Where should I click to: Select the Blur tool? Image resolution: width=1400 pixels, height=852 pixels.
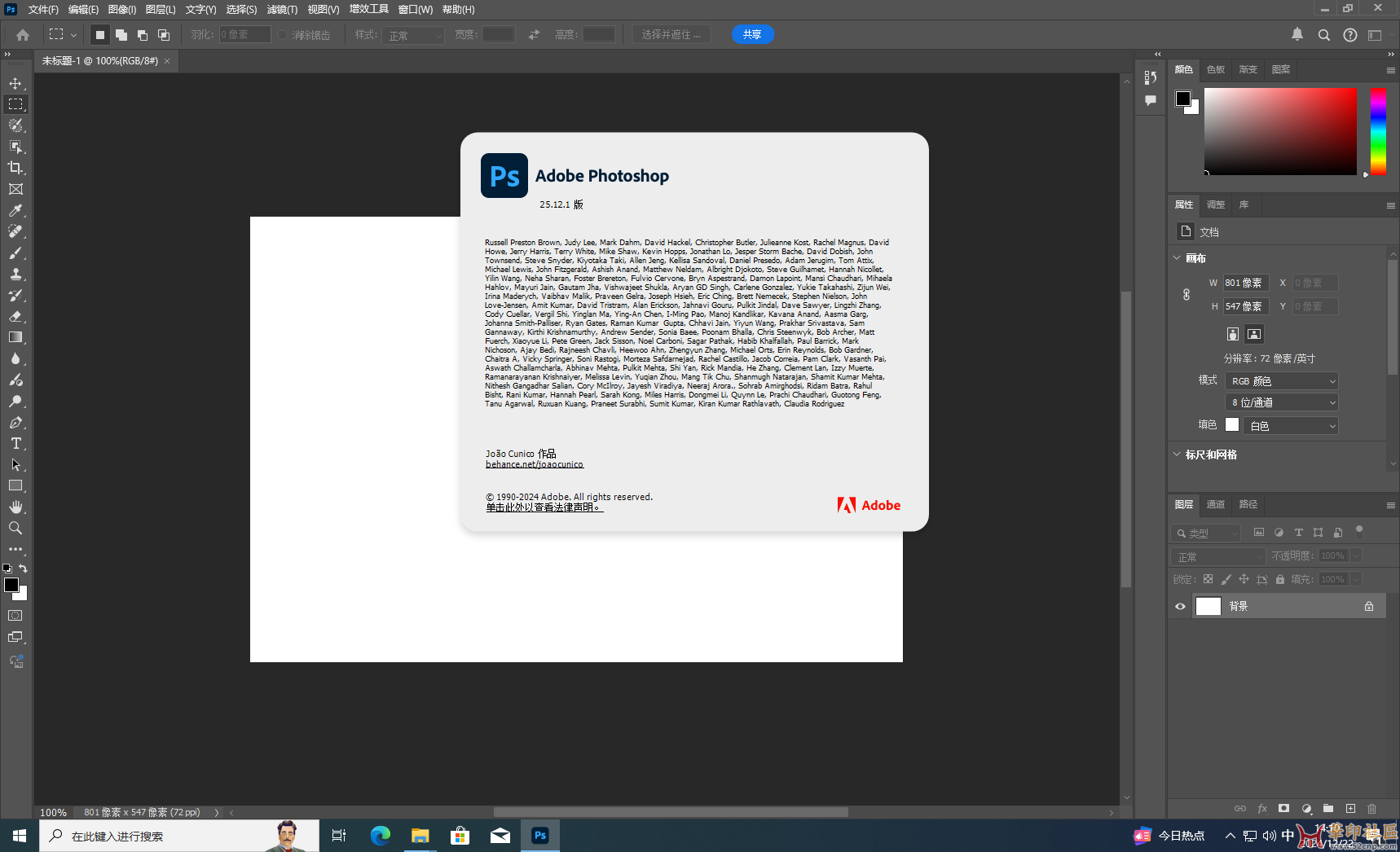coord(15,358)
